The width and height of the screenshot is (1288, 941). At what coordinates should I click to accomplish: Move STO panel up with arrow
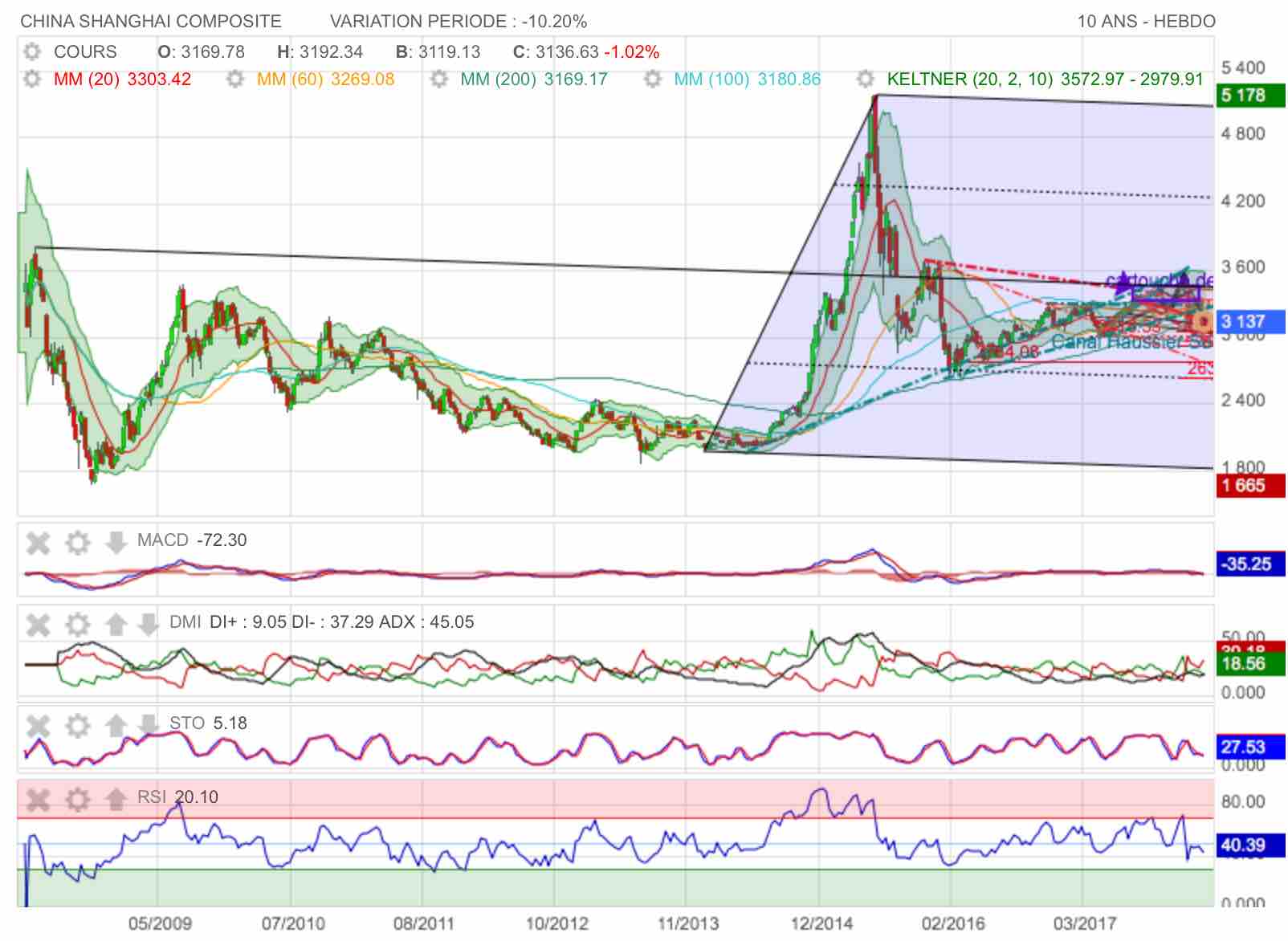point(116,726)
